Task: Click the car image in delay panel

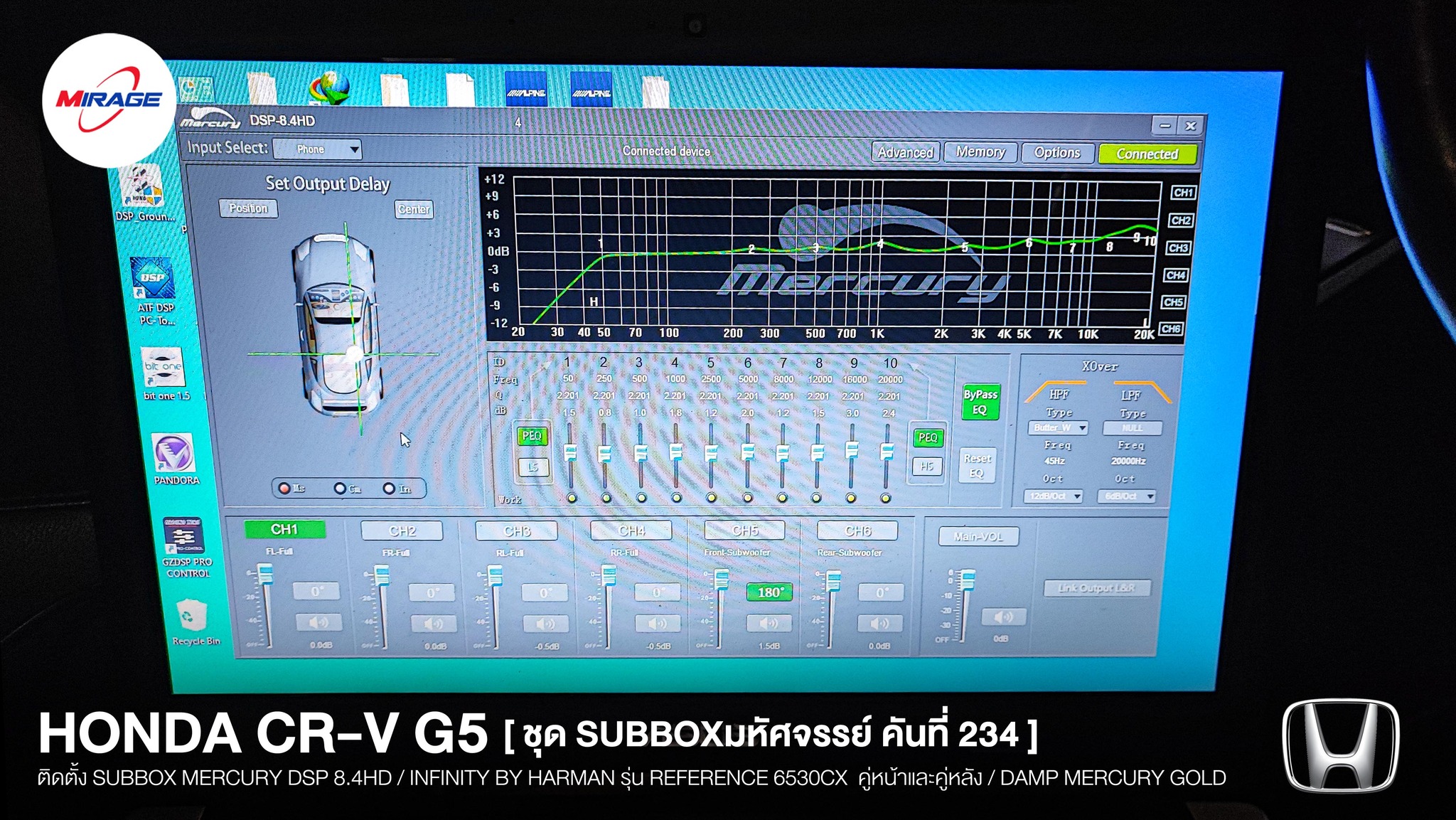Action: pos(338,324)
